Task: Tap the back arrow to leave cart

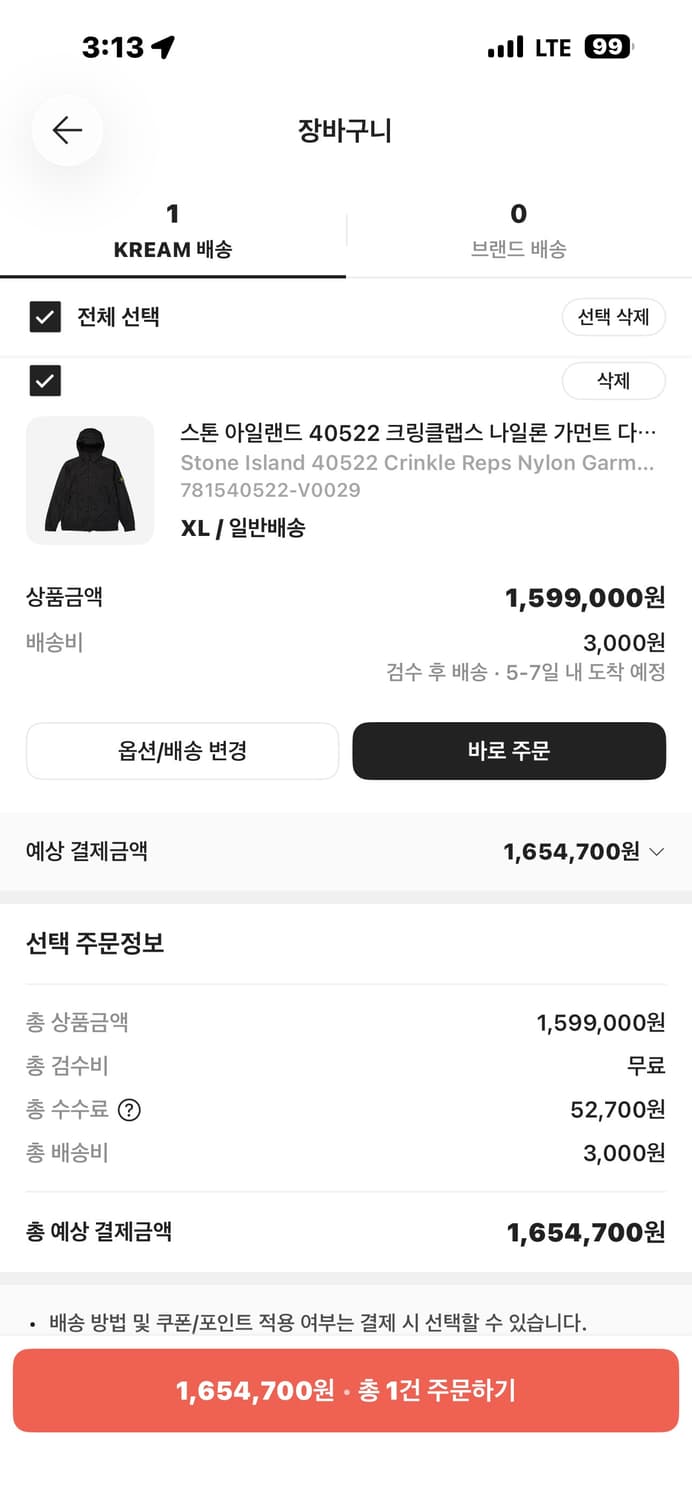Action: pos(66,130)
